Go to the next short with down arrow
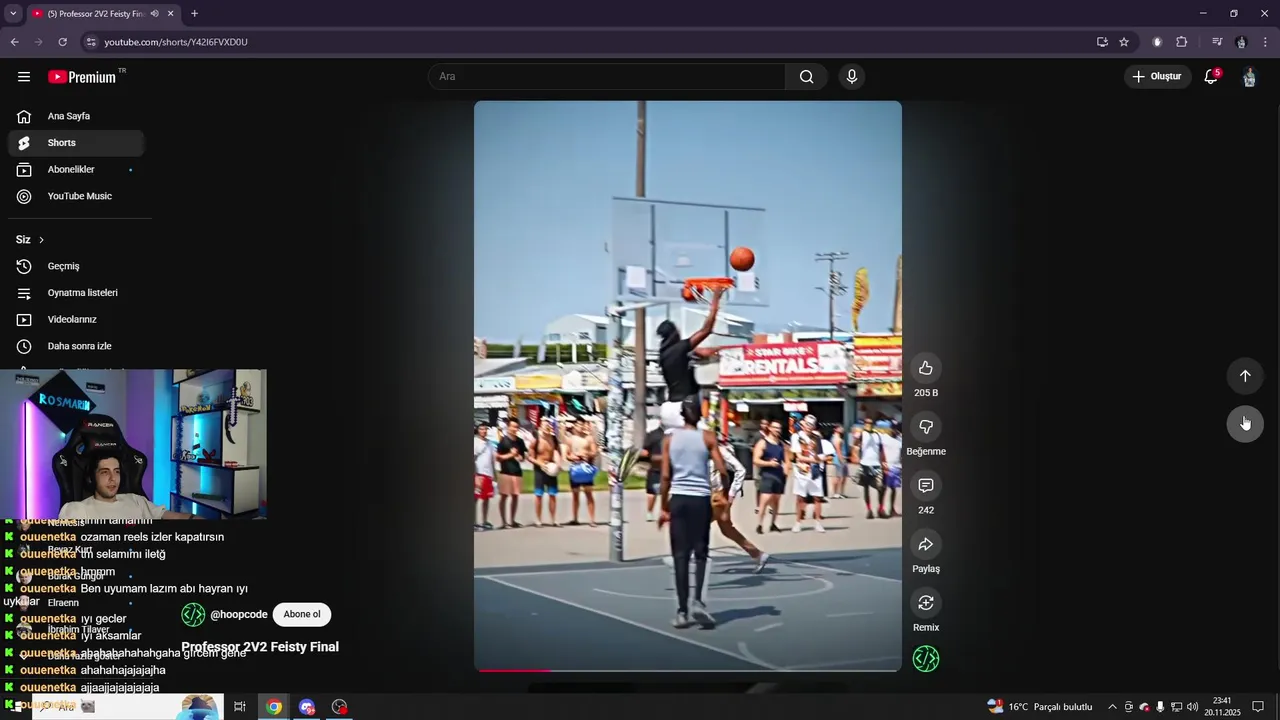This screenshot has width=1280, height=720. (1245, 423)
